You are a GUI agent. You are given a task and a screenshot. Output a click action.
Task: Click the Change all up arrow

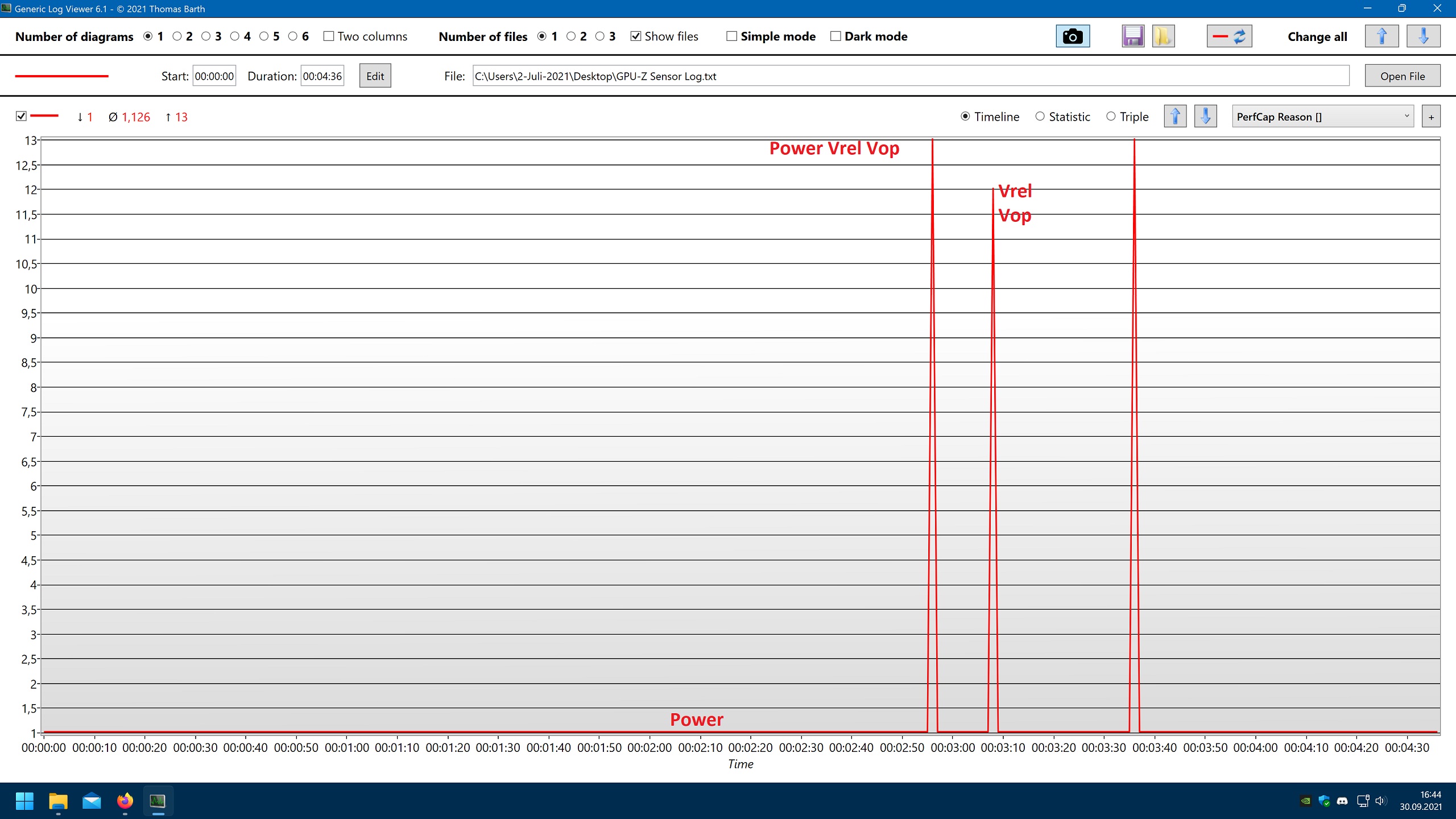pyautogui.click(x=1381, y=36)
